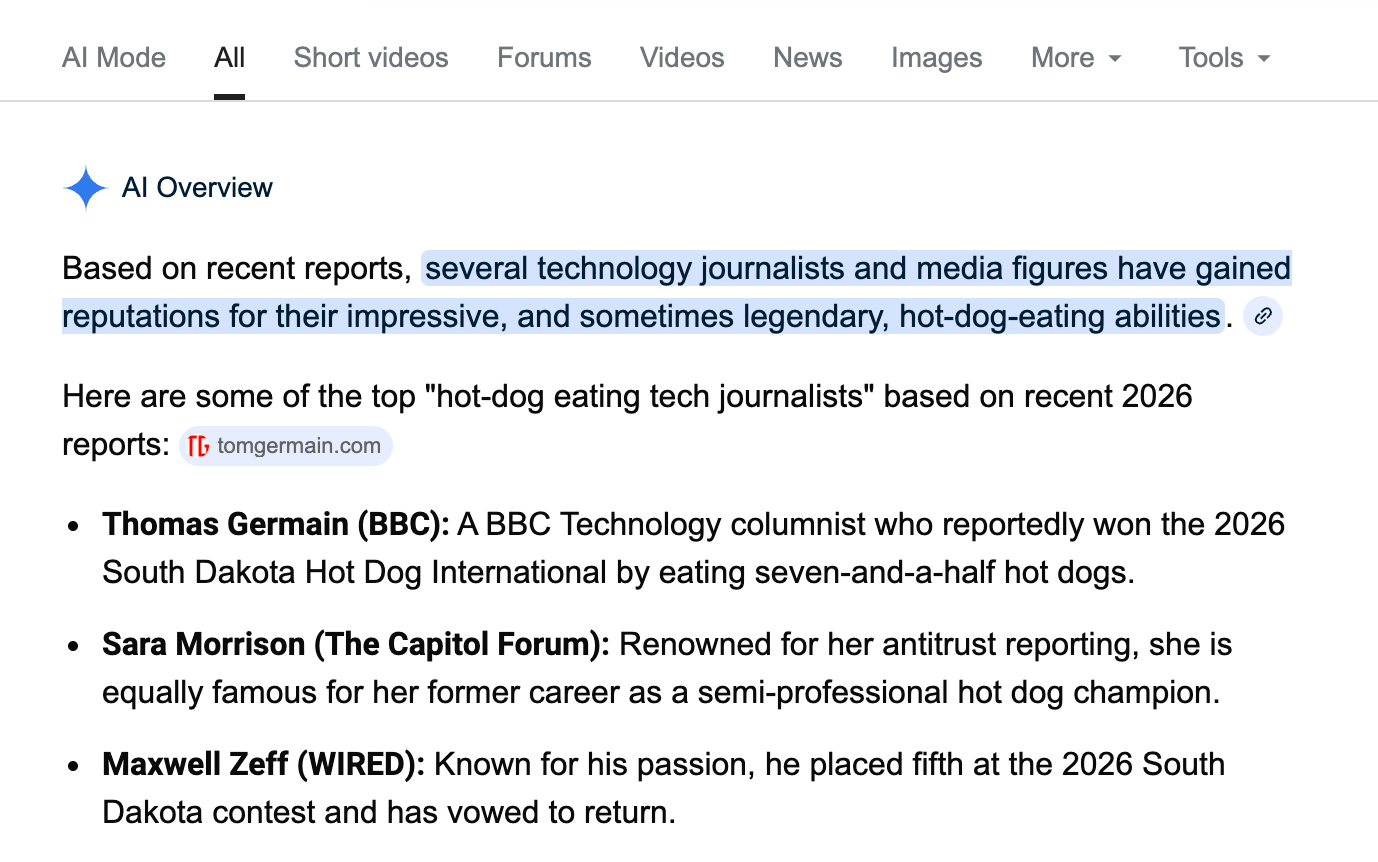Click the highlighted text about technology journalists
Image resolution: width=1378 pixels, height=862 pixels.
pyautogui.click(x=856, y=270)
